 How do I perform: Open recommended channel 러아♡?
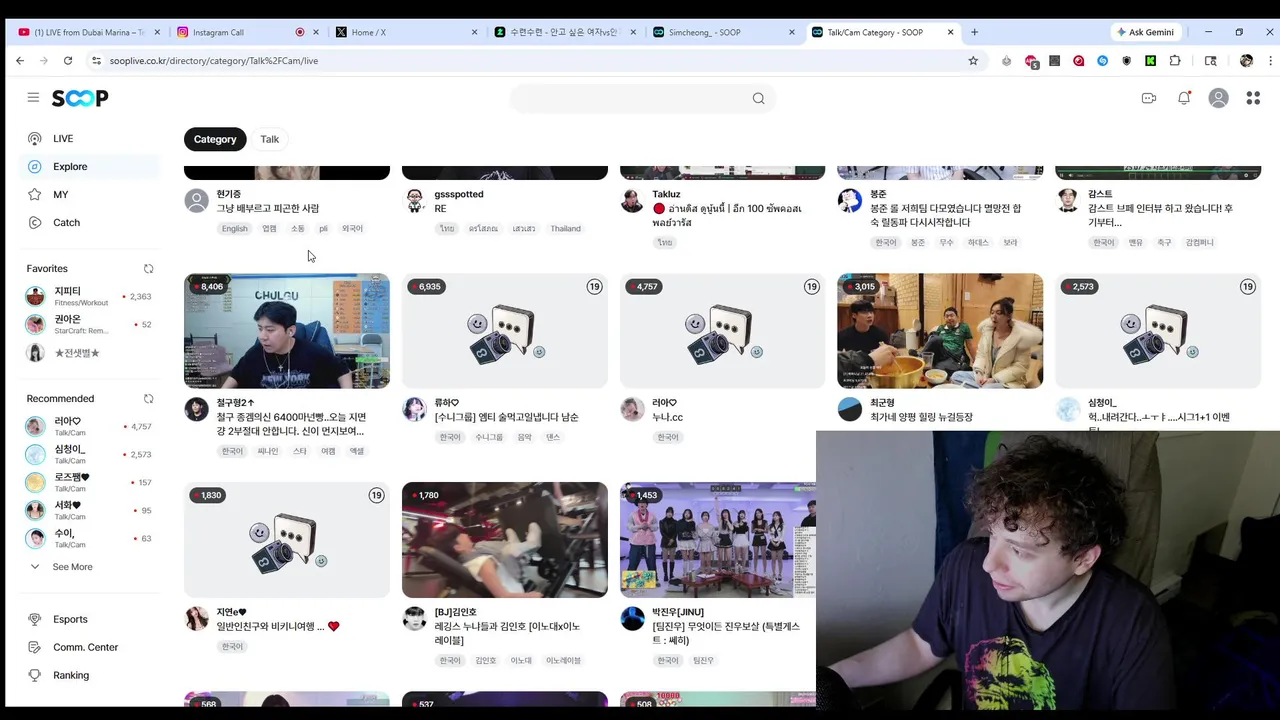pyautogui.click(x=90, y=427)
